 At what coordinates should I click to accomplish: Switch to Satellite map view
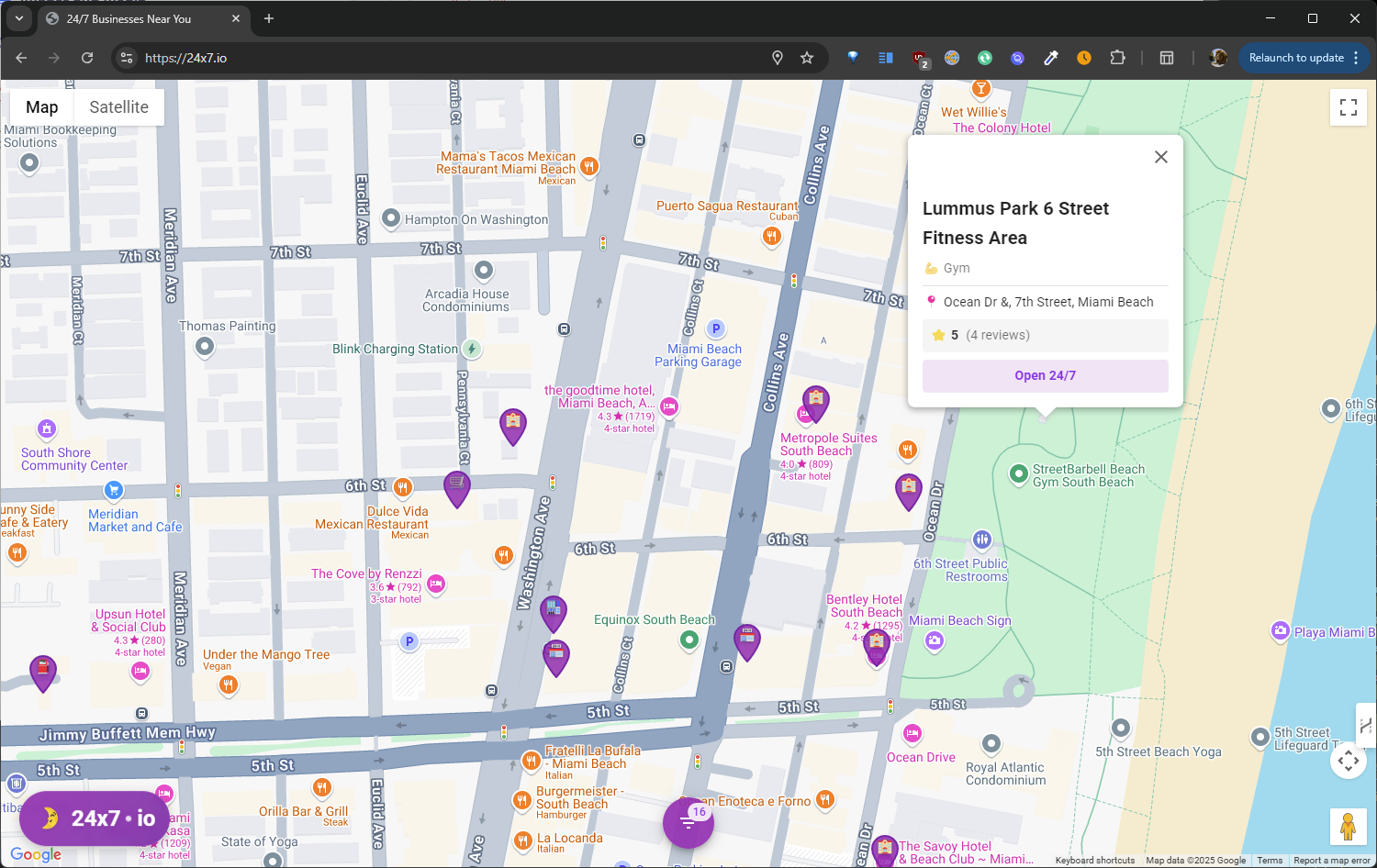[x=118, y=107]
